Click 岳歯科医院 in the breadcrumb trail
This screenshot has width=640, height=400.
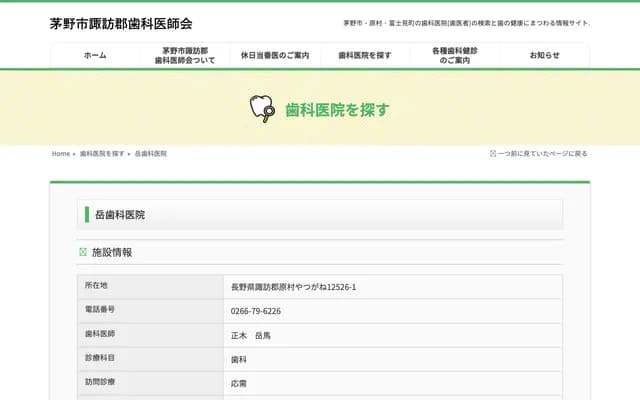pos(150,154)
